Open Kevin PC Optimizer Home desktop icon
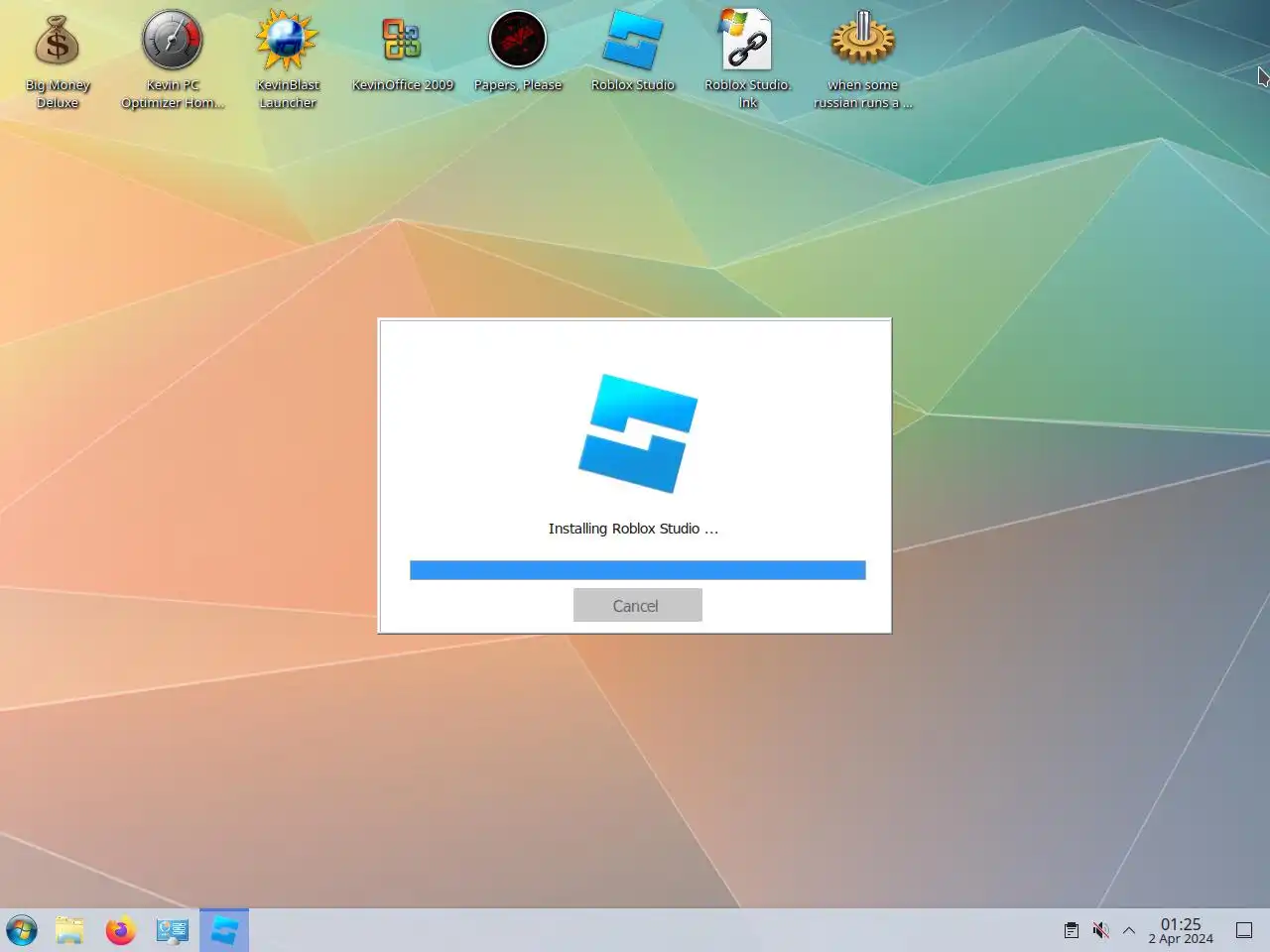 [x=173, y=59]
